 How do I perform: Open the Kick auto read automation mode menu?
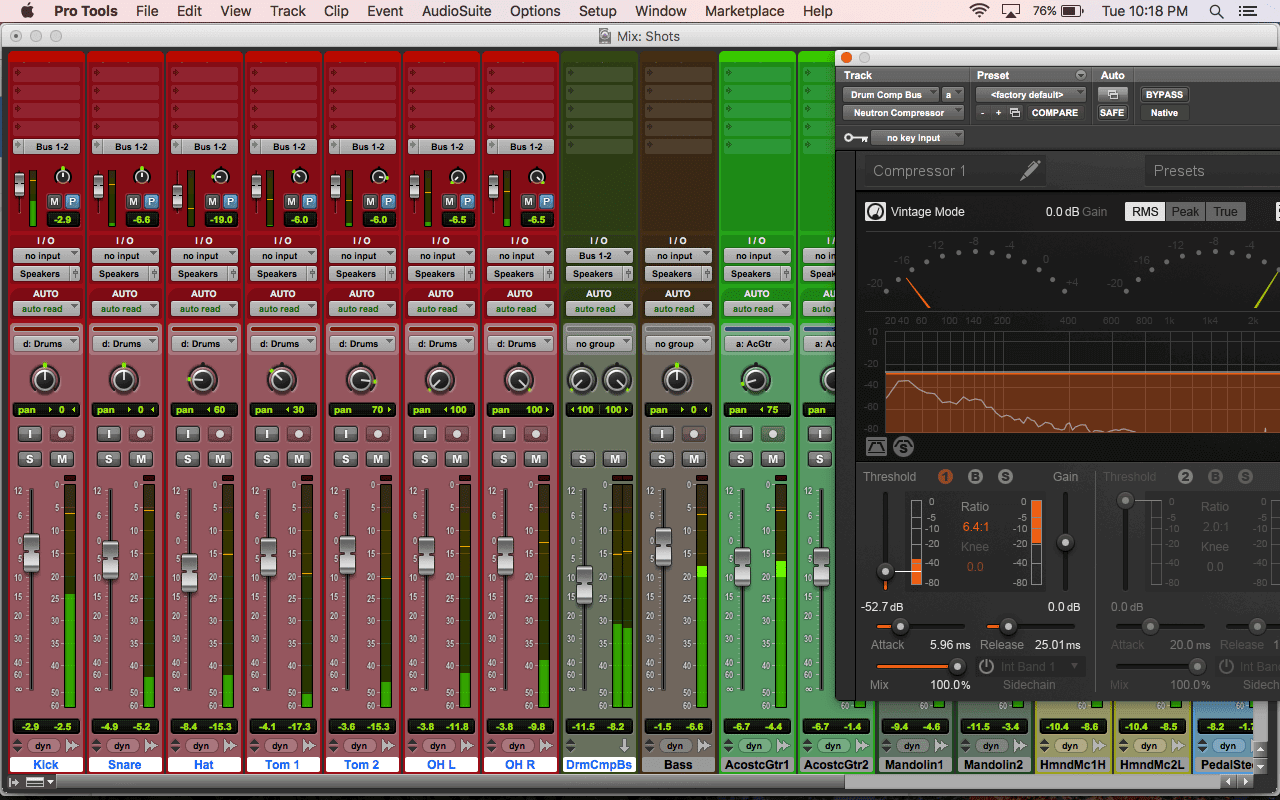coord(46,309)
